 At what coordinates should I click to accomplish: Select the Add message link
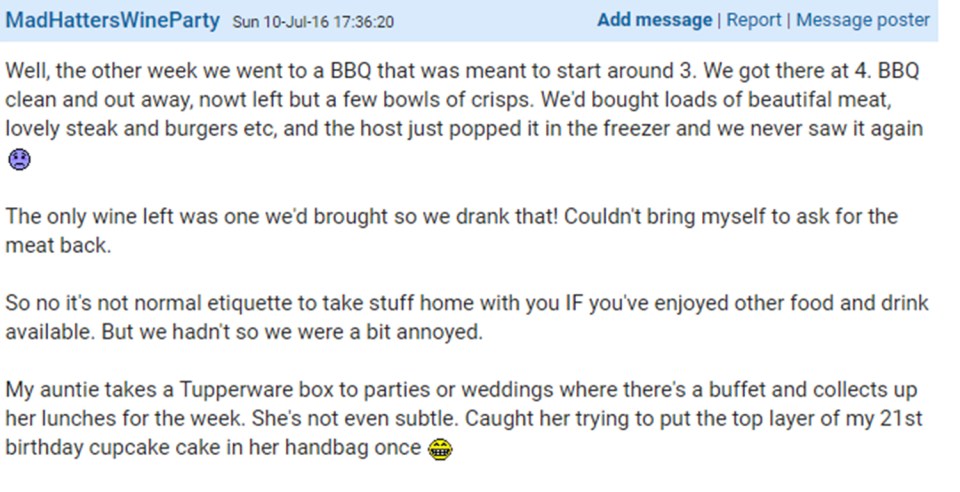(654, 20)
